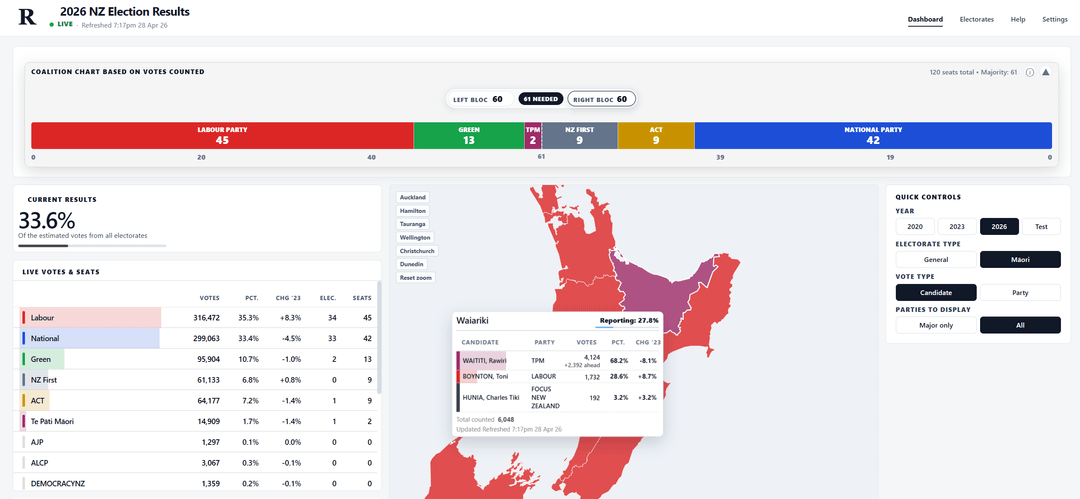Image resolution: width=1080 pixels, height=499 pixels.
Task: Click the green LIVE status indicator
Action: 63,24
